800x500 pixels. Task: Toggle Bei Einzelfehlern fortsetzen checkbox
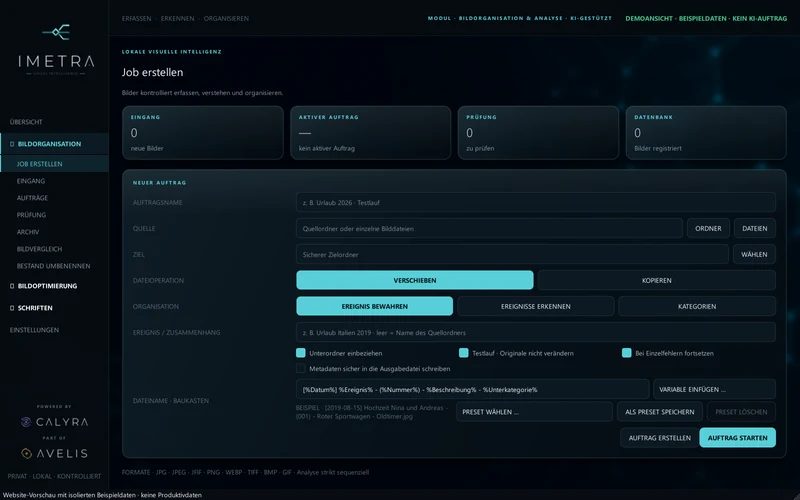click(627, 353)
